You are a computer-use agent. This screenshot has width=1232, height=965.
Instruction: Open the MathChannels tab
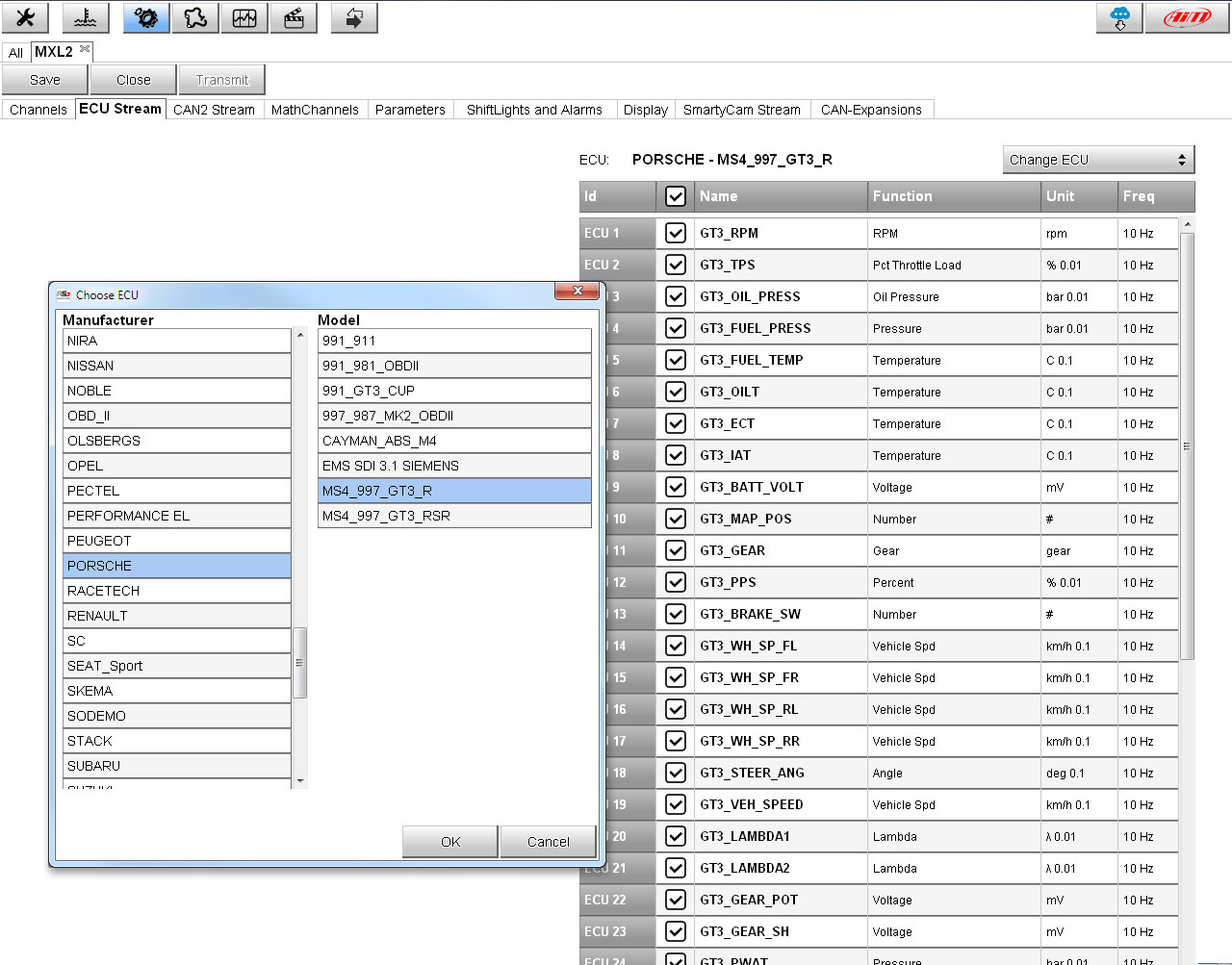pos(315,109)
